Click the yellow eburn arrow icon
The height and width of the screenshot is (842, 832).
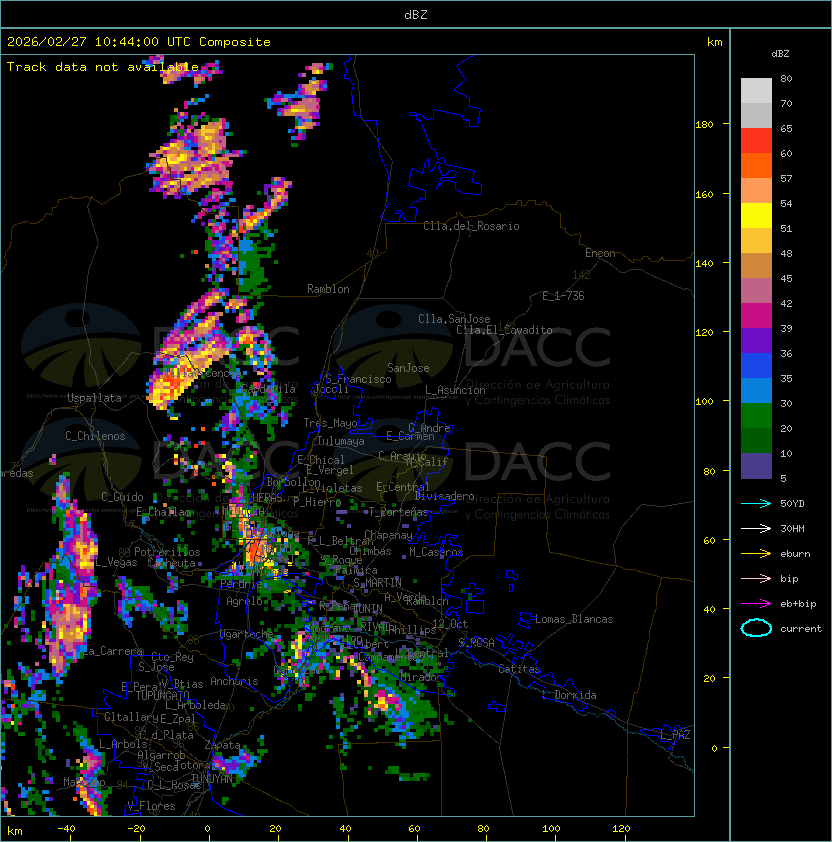(756, 554)
